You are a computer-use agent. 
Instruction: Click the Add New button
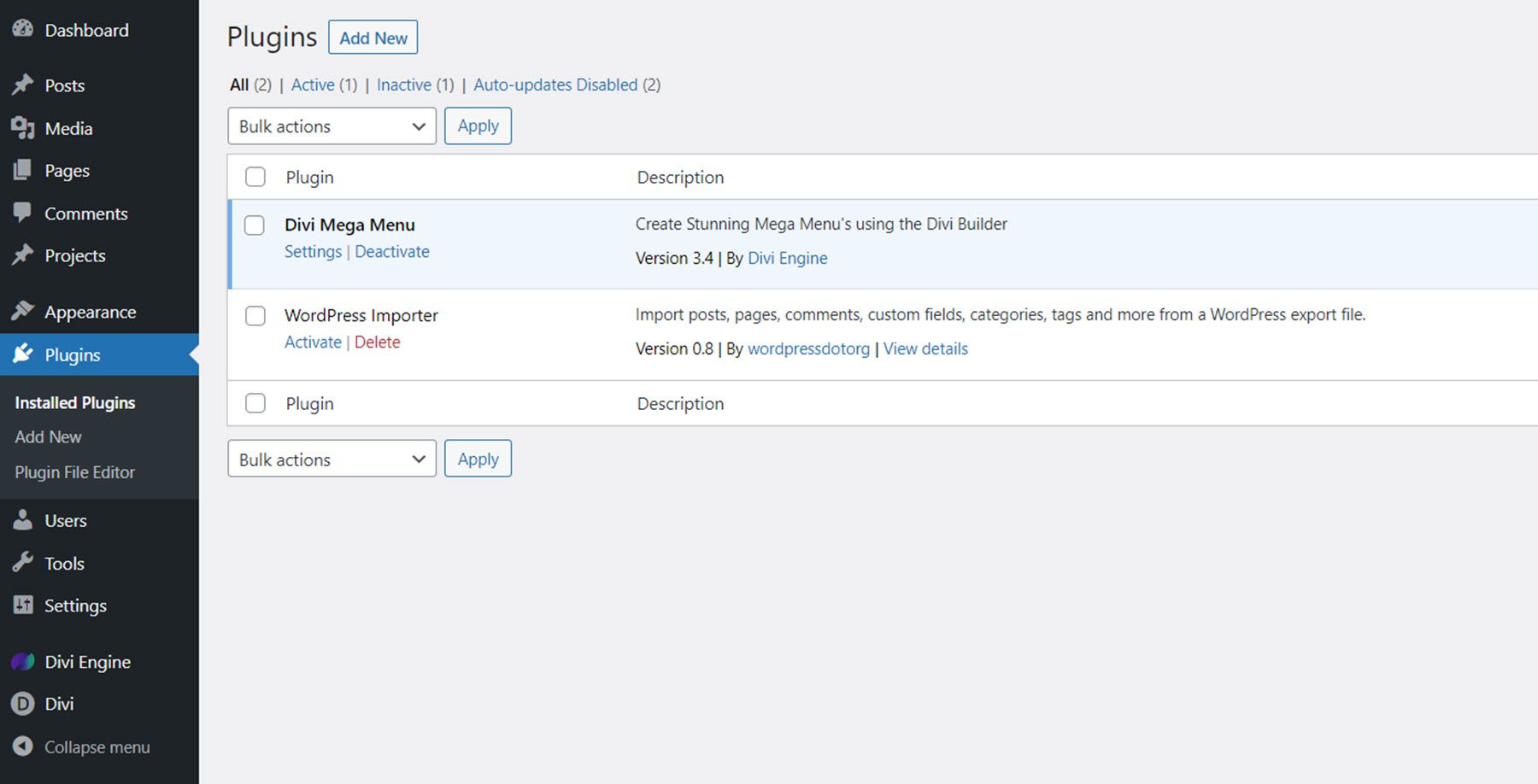(x=373, y=38)
